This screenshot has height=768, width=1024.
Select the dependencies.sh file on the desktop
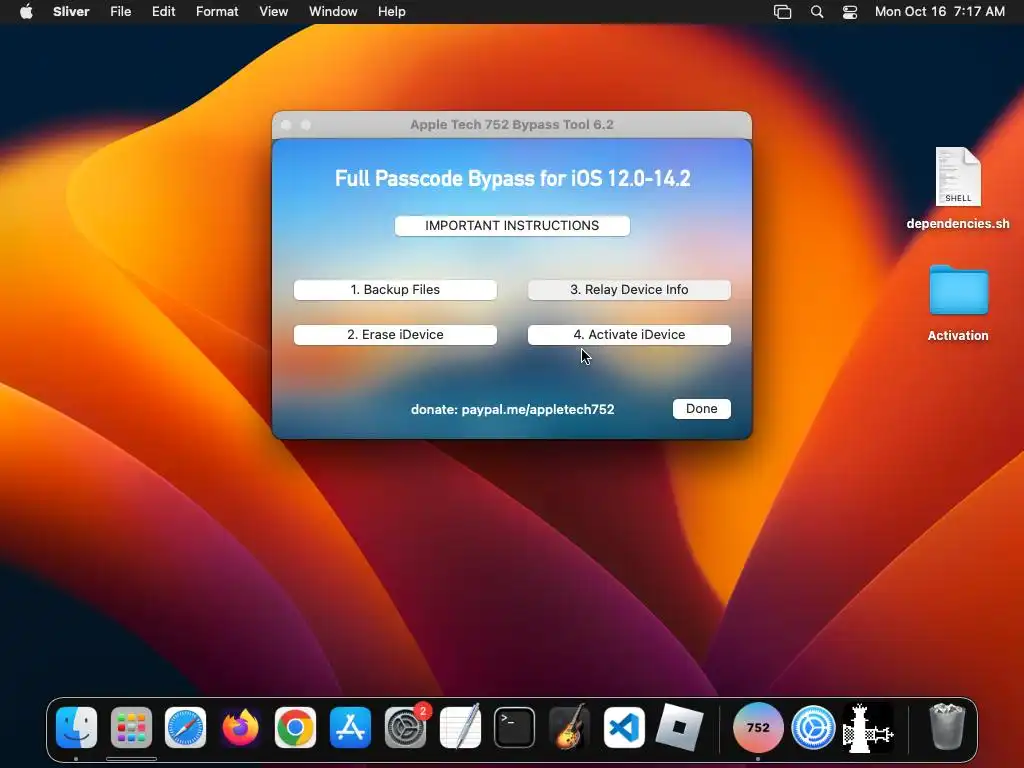[958, 188]
